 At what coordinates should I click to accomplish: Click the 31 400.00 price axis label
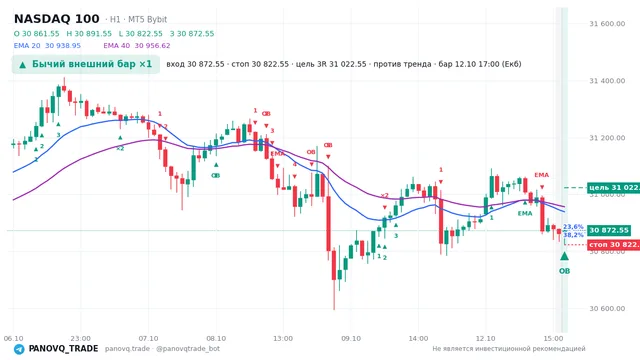pos(607,81)
